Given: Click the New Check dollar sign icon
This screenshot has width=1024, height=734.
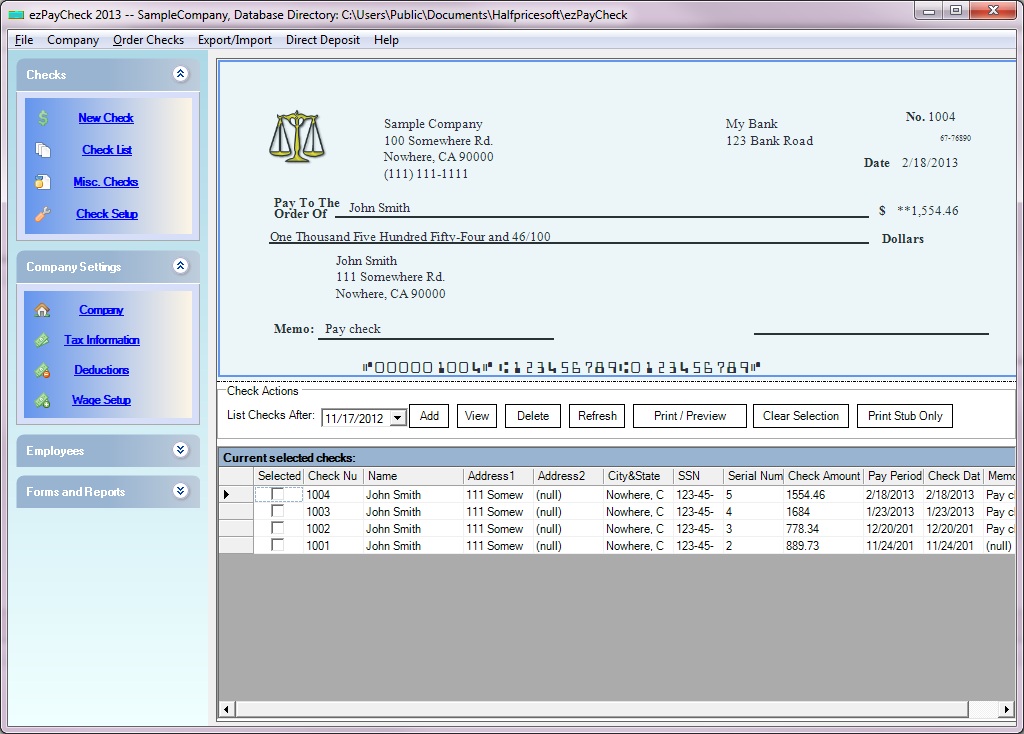Looking at the screenshot, I should tap(43, 118).
